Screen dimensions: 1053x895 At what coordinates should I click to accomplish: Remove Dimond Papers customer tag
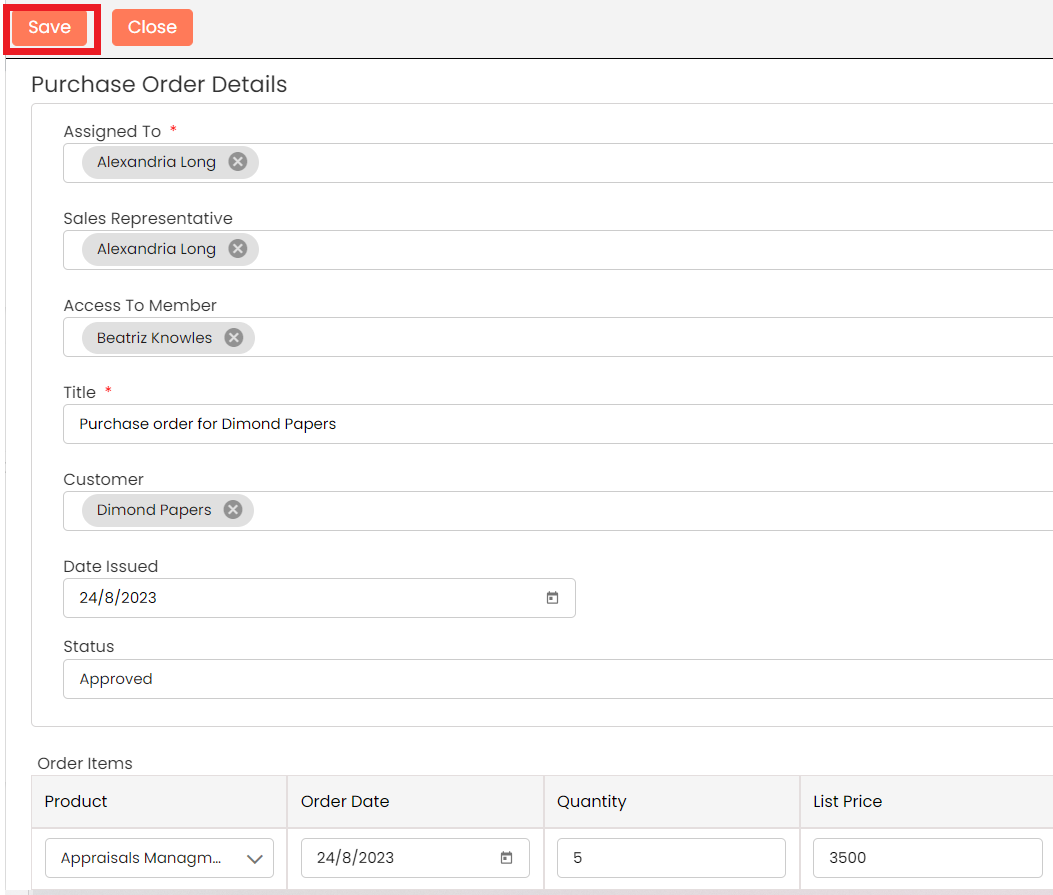coord(233,510)
